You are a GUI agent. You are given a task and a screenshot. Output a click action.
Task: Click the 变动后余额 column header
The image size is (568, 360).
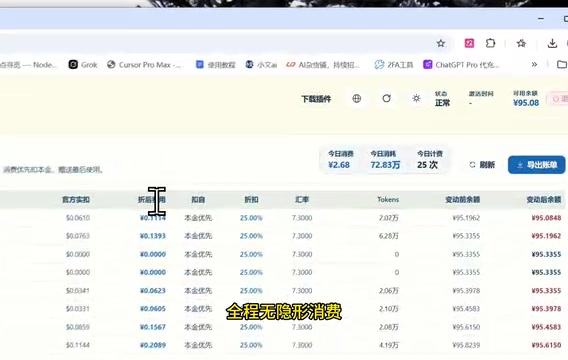544,200
